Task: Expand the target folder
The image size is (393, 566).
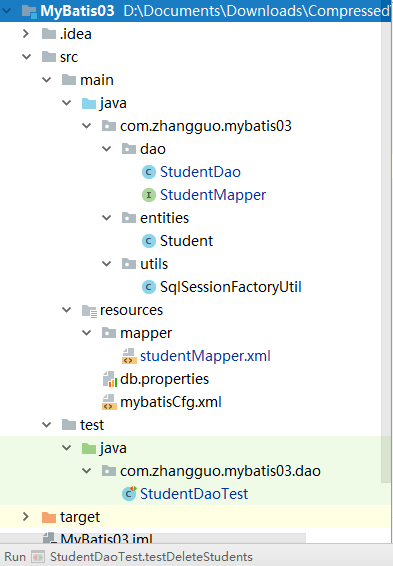Action: (26, 517)
